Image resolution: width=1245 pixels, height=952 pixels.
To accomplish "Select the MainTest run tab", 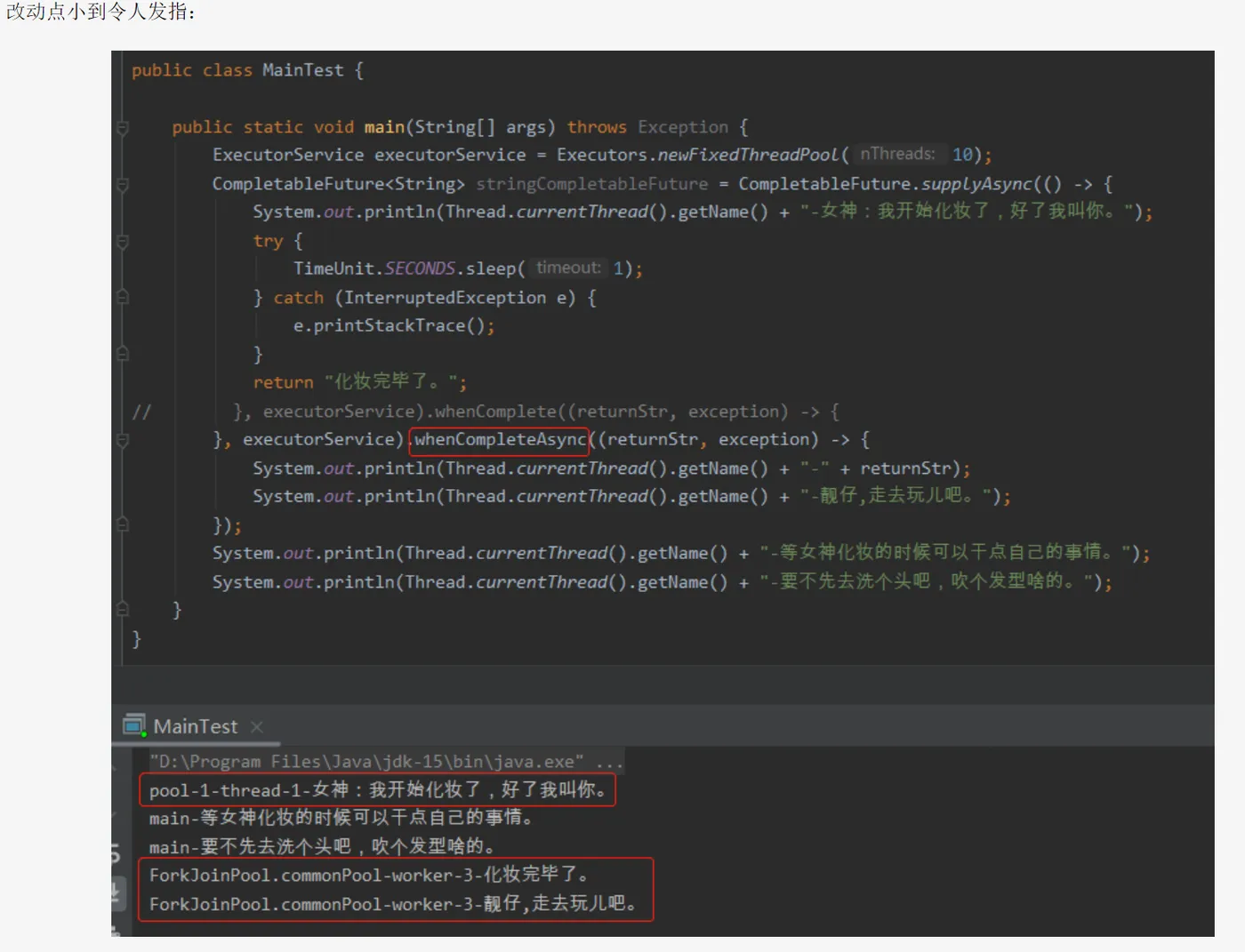I will point(195,727).
